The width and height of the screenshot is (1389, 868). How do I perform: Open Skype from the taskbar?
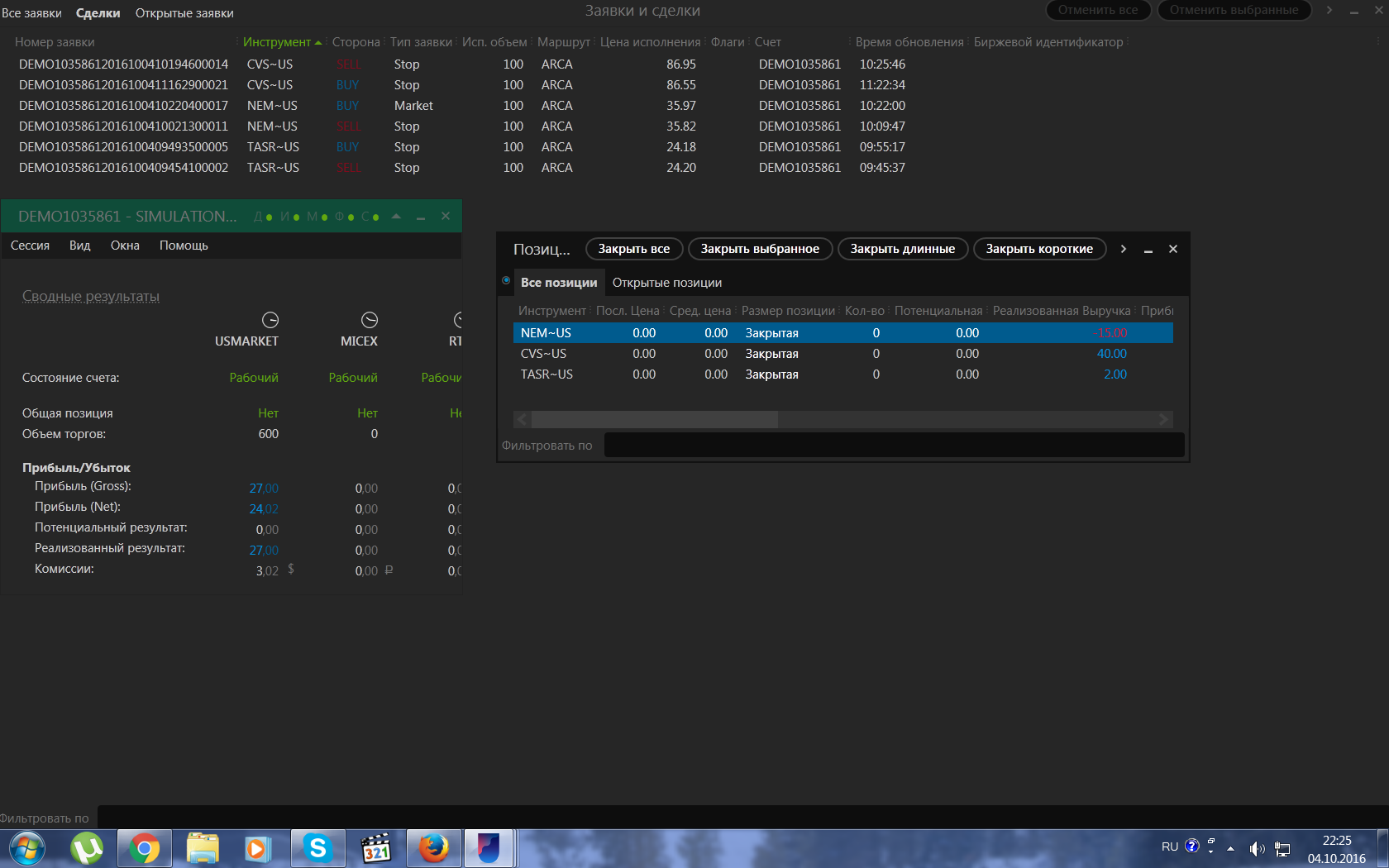point(317,848)
